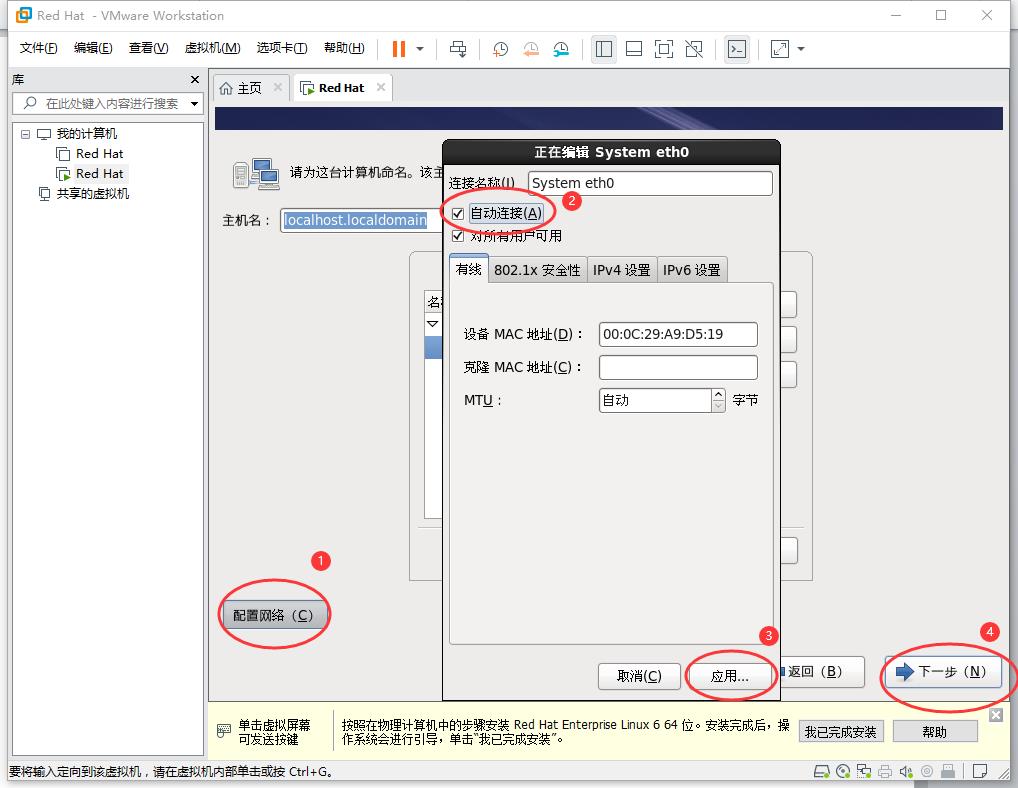The width and height of the screenshot is (1018, 788).
Task: Click the 返回(B) button
Action: click(x=822, y=672)
